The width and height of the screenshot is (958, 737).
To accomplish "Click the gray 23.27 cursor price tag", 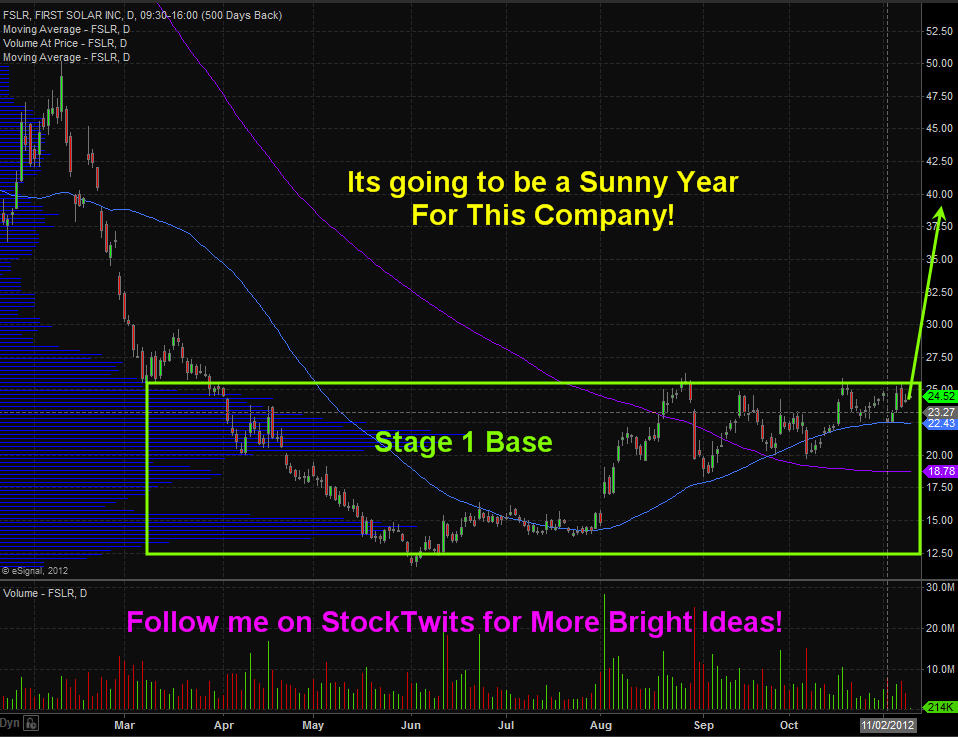I will click(x=940, y=412).
